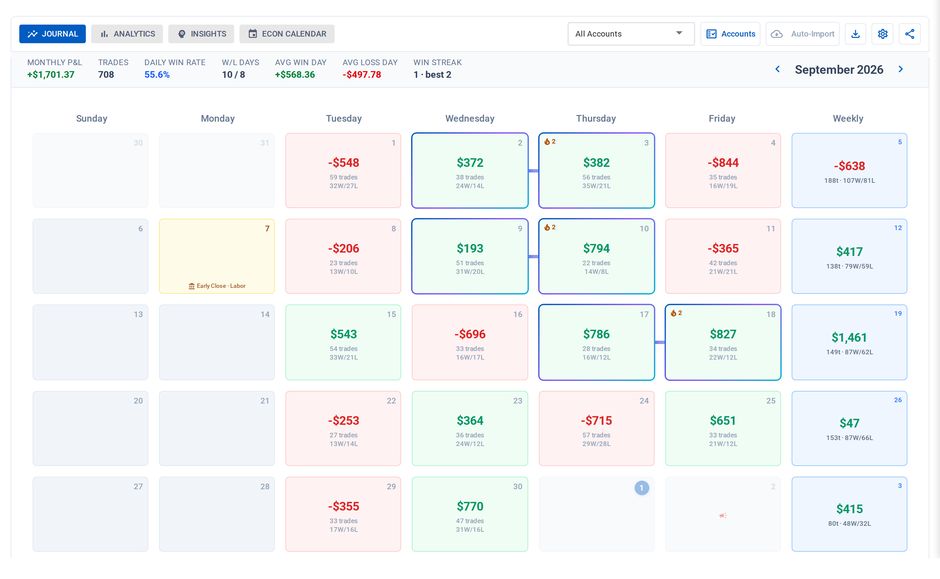Open the Econ Calendar tab
This screenshot has height=579, width=940.
click(287, 34)
